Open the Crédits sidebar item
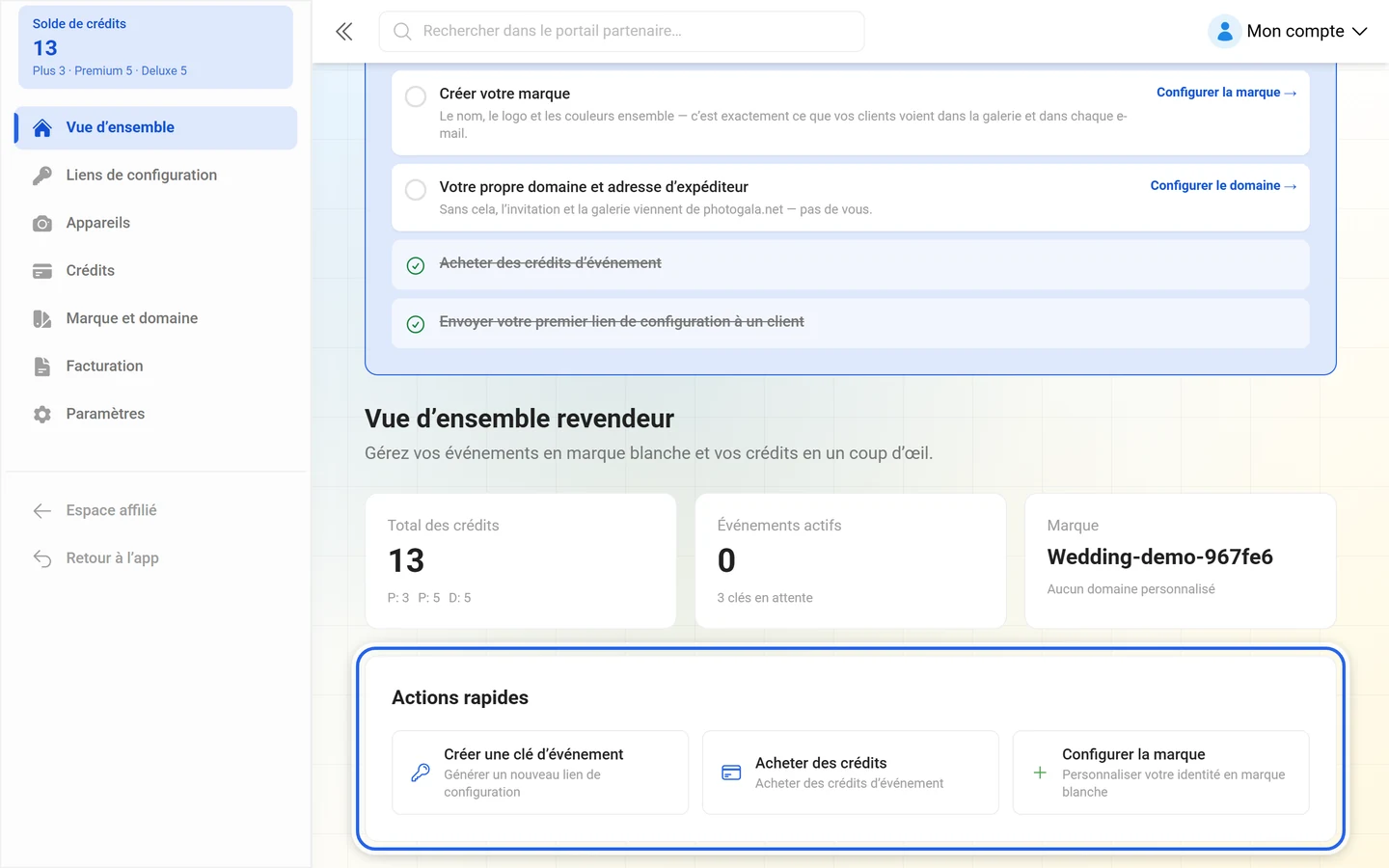 pos(156,271)
